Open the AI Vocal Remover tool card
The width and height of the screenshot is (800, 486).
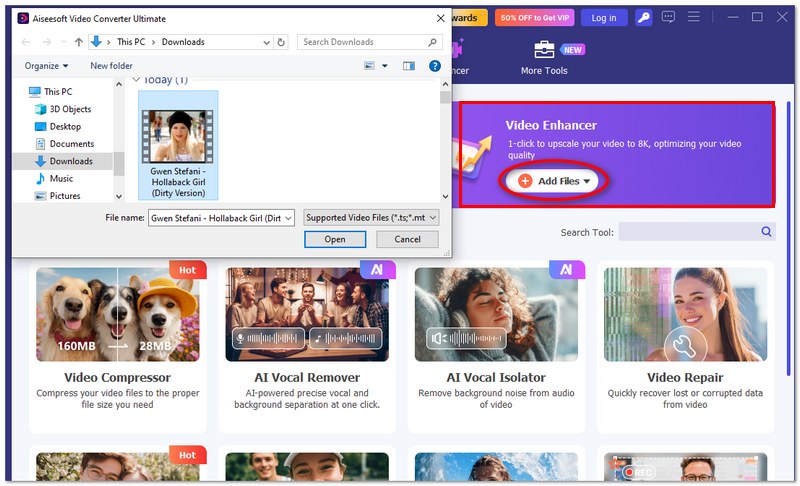coord(307,346)
